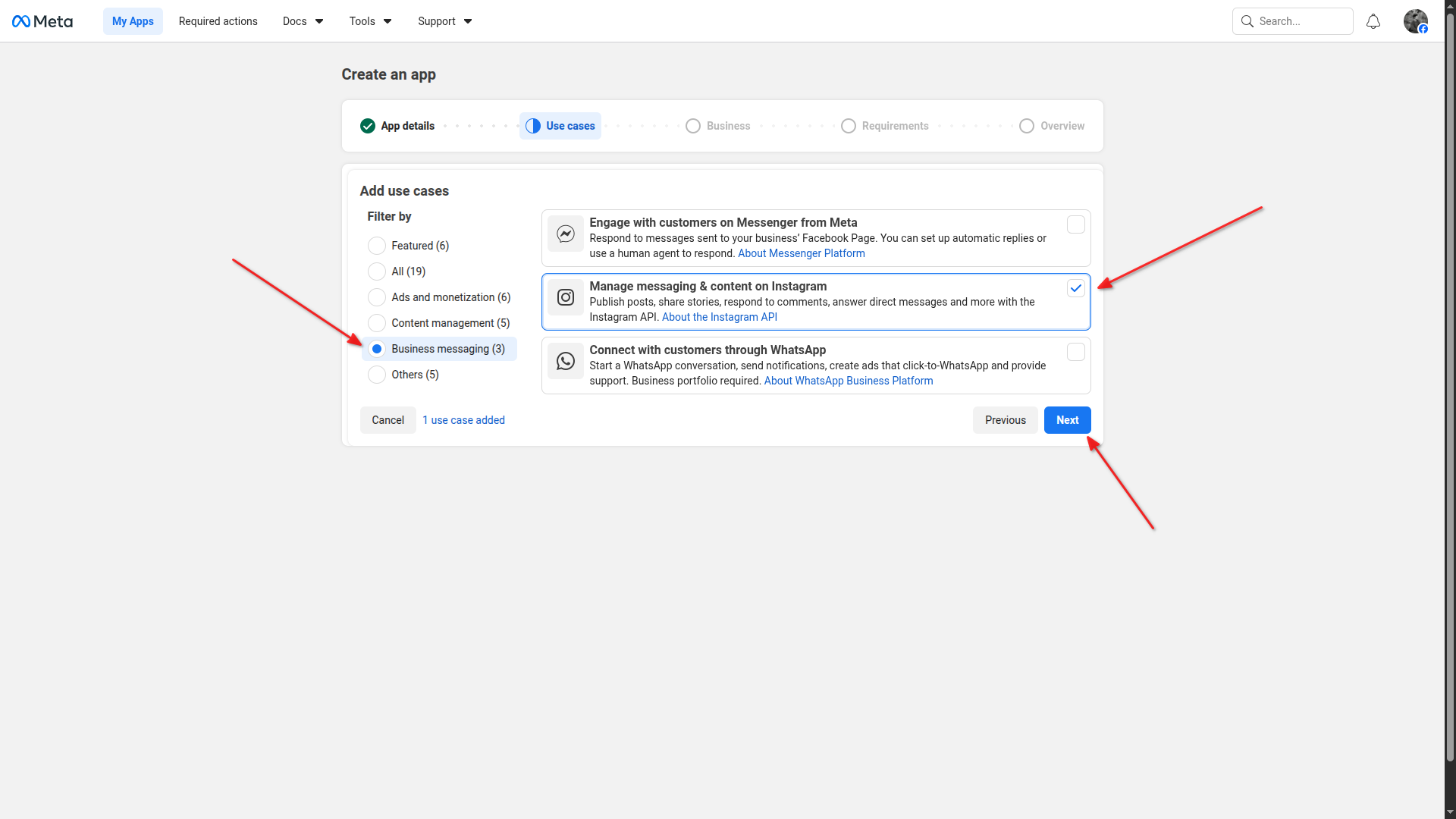Click the Messenger use case icon

[566, 234]
